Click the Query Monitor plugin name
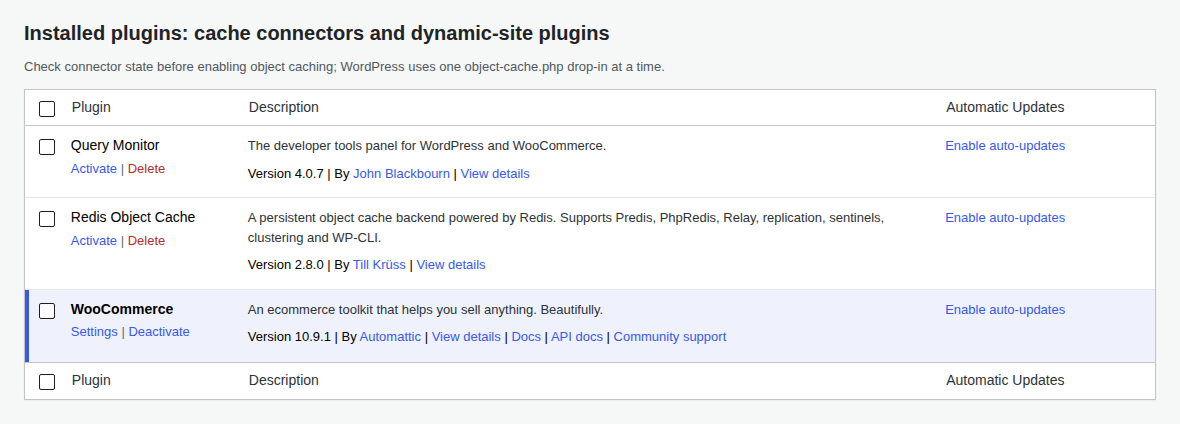Image resolution: width=1180 pixels, height=424 pixels. (115, 145)
